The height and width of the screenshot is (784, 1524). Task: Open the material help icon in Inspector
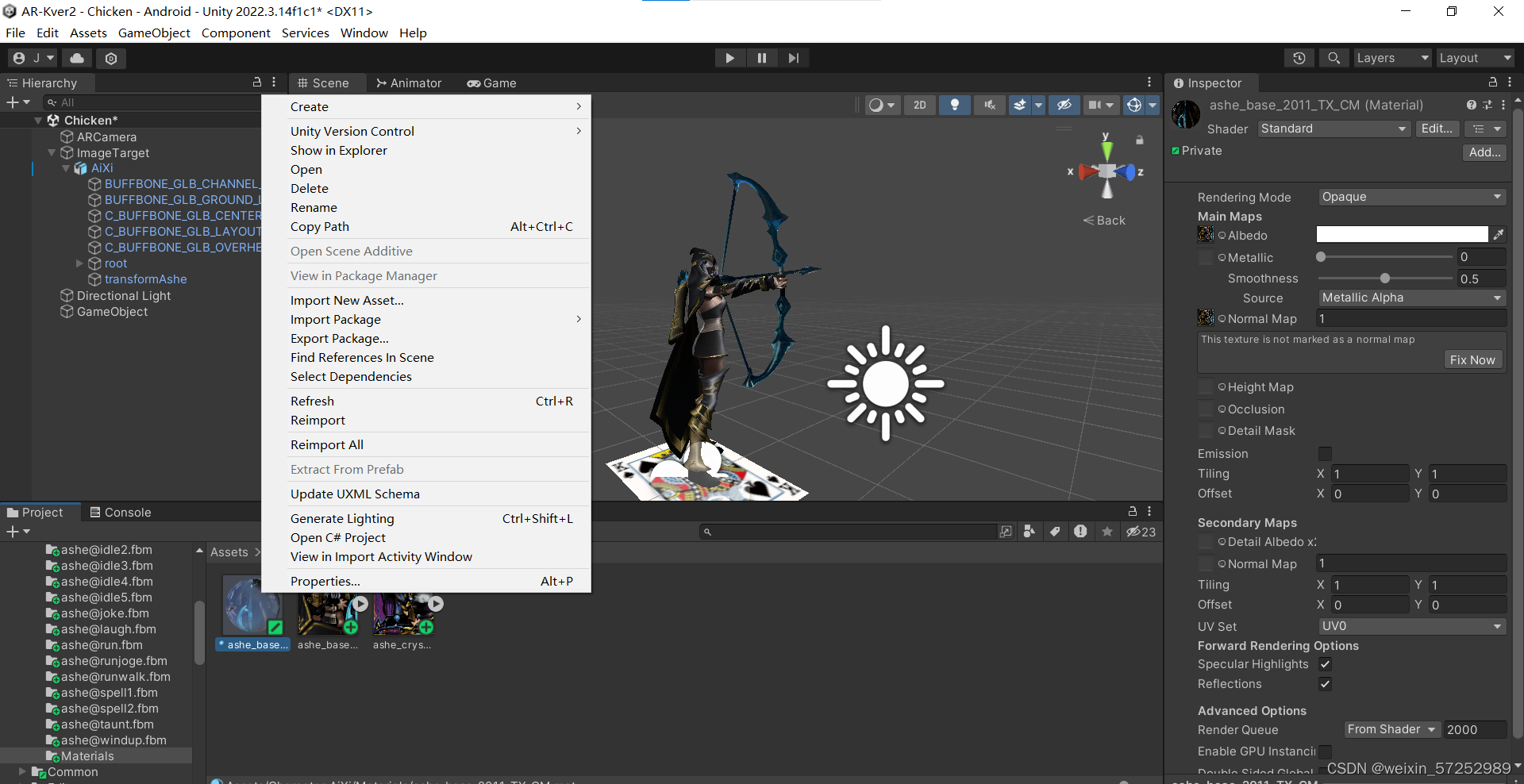click(x=1472, y=105)
